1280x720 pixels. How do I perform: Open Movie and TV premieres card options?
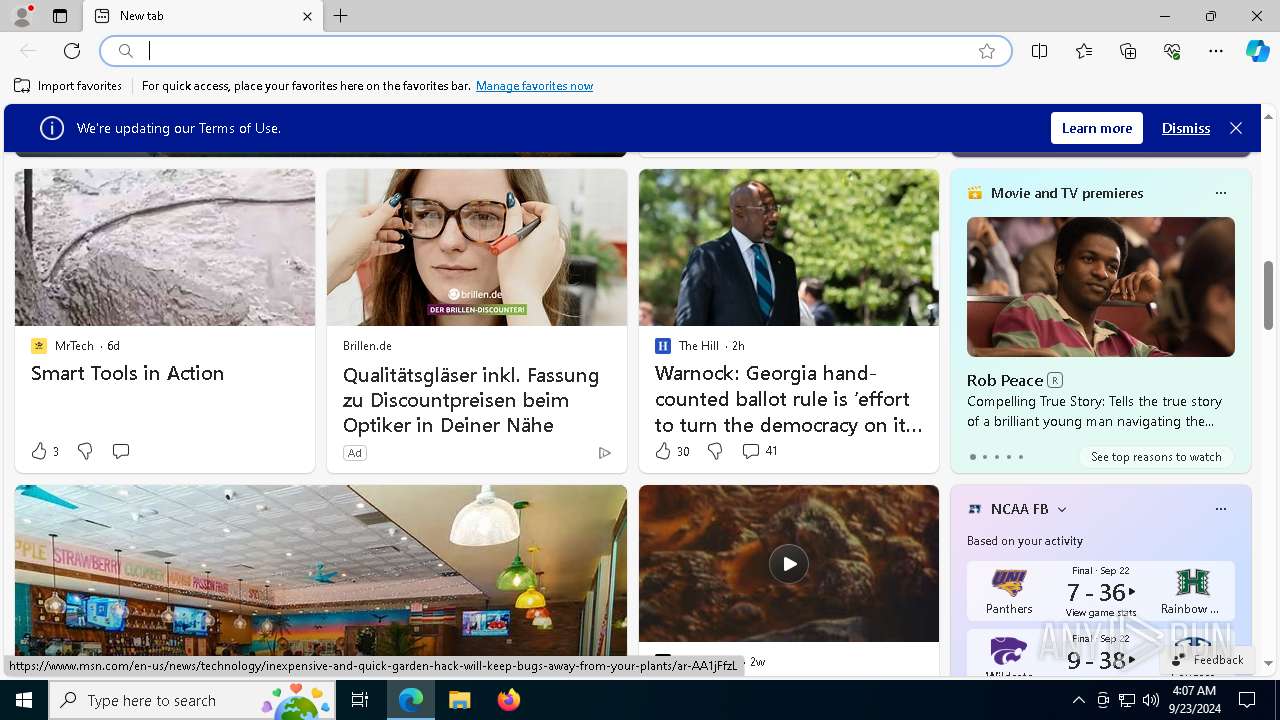click(1220, 193)
